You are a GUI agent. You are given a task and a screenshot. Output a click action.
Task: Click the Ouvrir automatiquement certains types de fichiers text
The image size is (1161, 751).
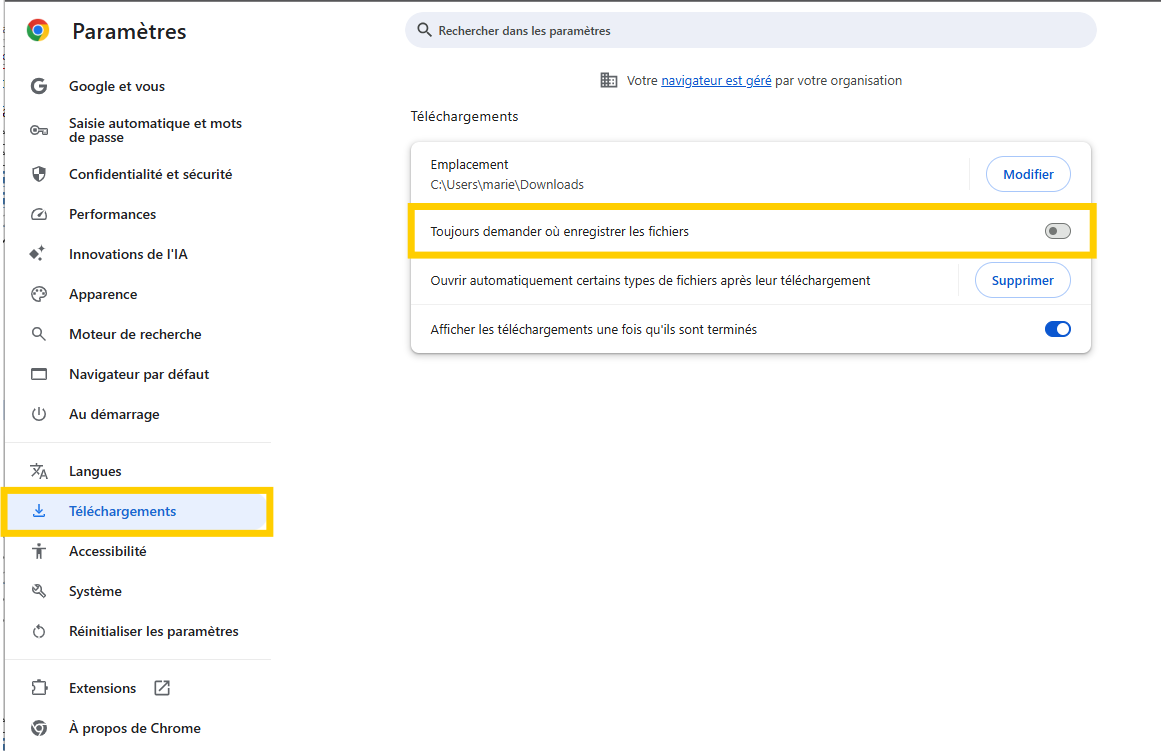click(650, 280)
